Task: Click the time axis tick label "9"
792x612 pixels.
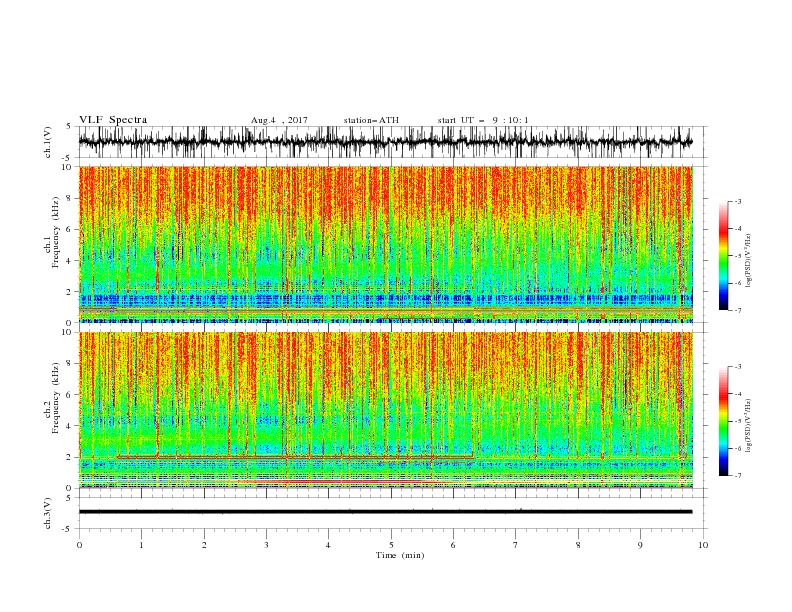Action: click(x=640, y=545)
